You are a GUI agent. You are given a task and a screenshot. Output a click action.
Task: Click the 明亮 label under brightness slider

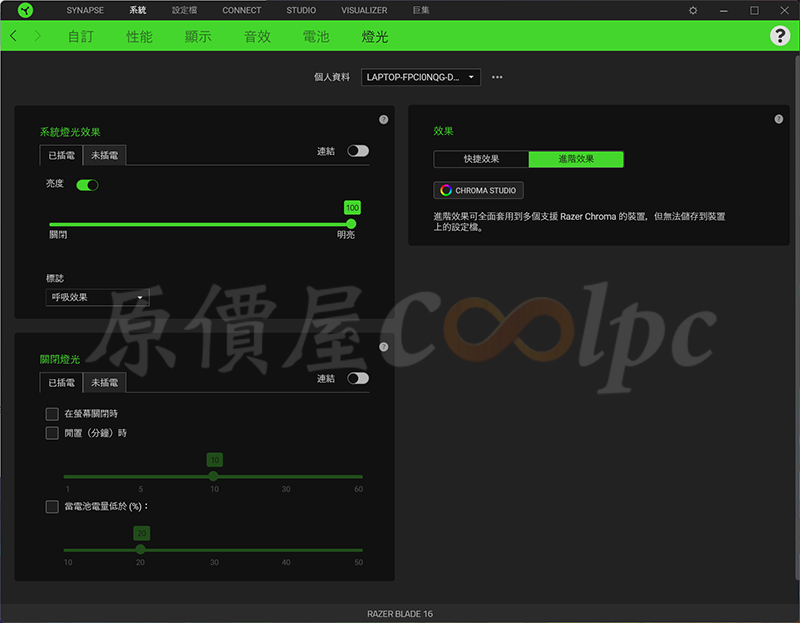pos(345,235)
